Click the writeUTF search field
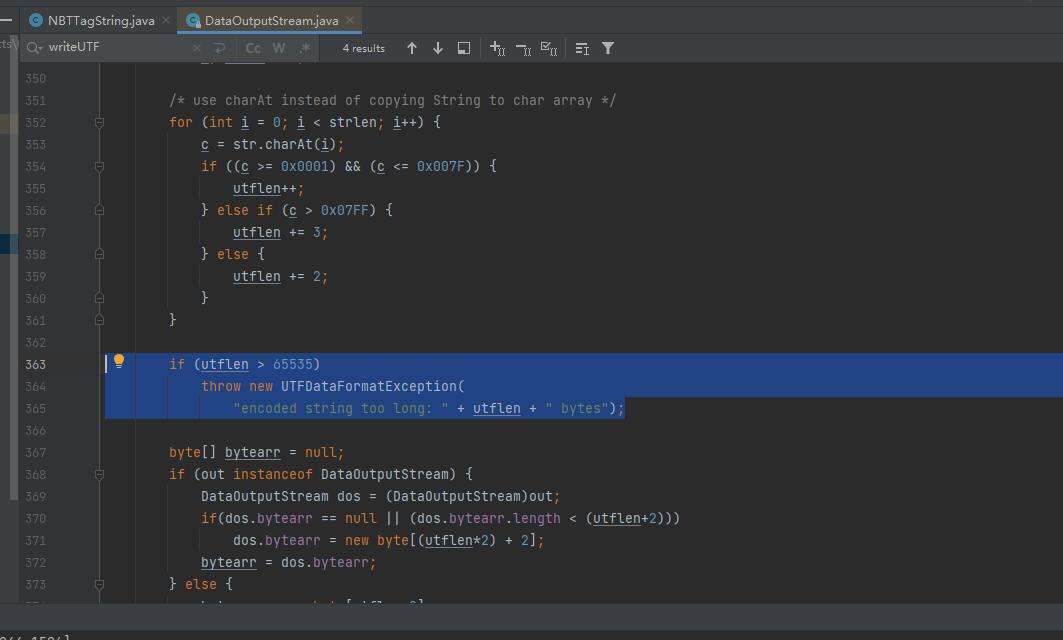Image resolution: width=1063 pixels, height=640 pixels. click(115, 47)
